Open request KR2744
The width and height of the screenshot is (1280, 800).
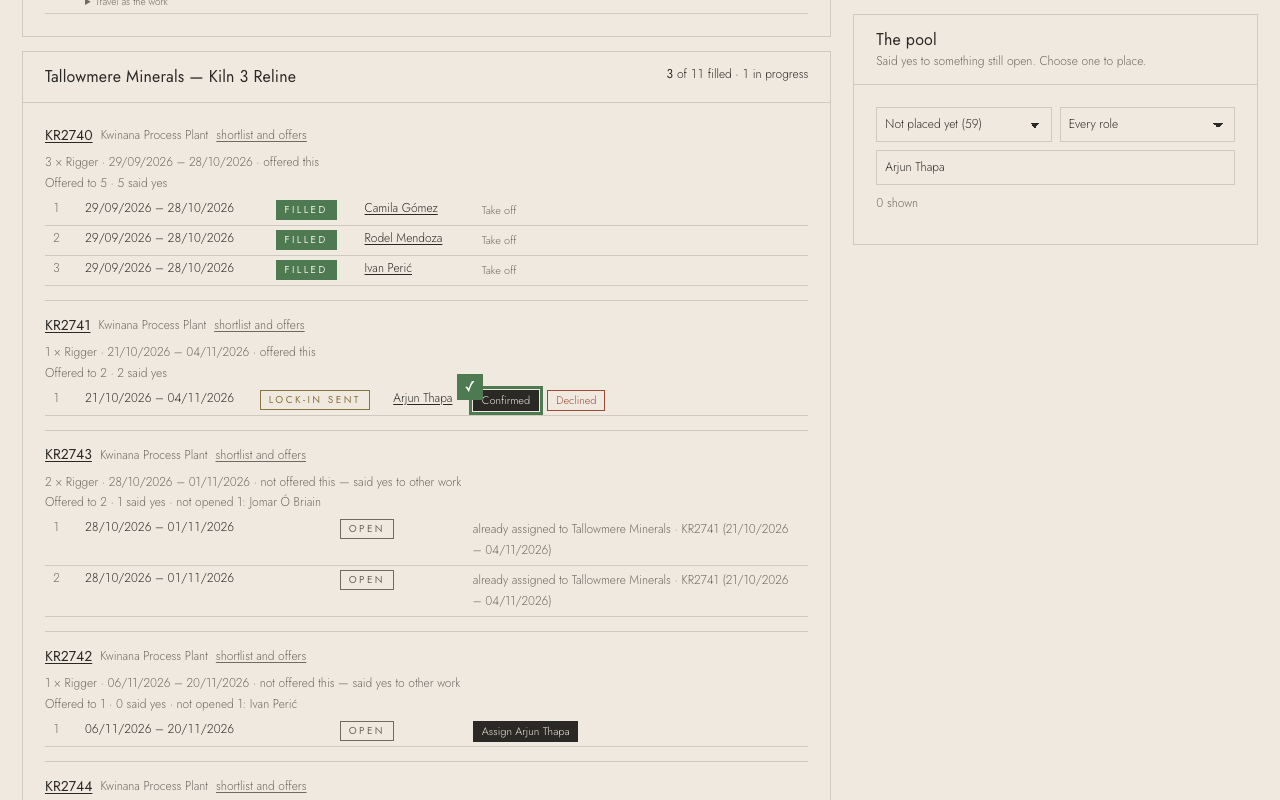point(69,786)
